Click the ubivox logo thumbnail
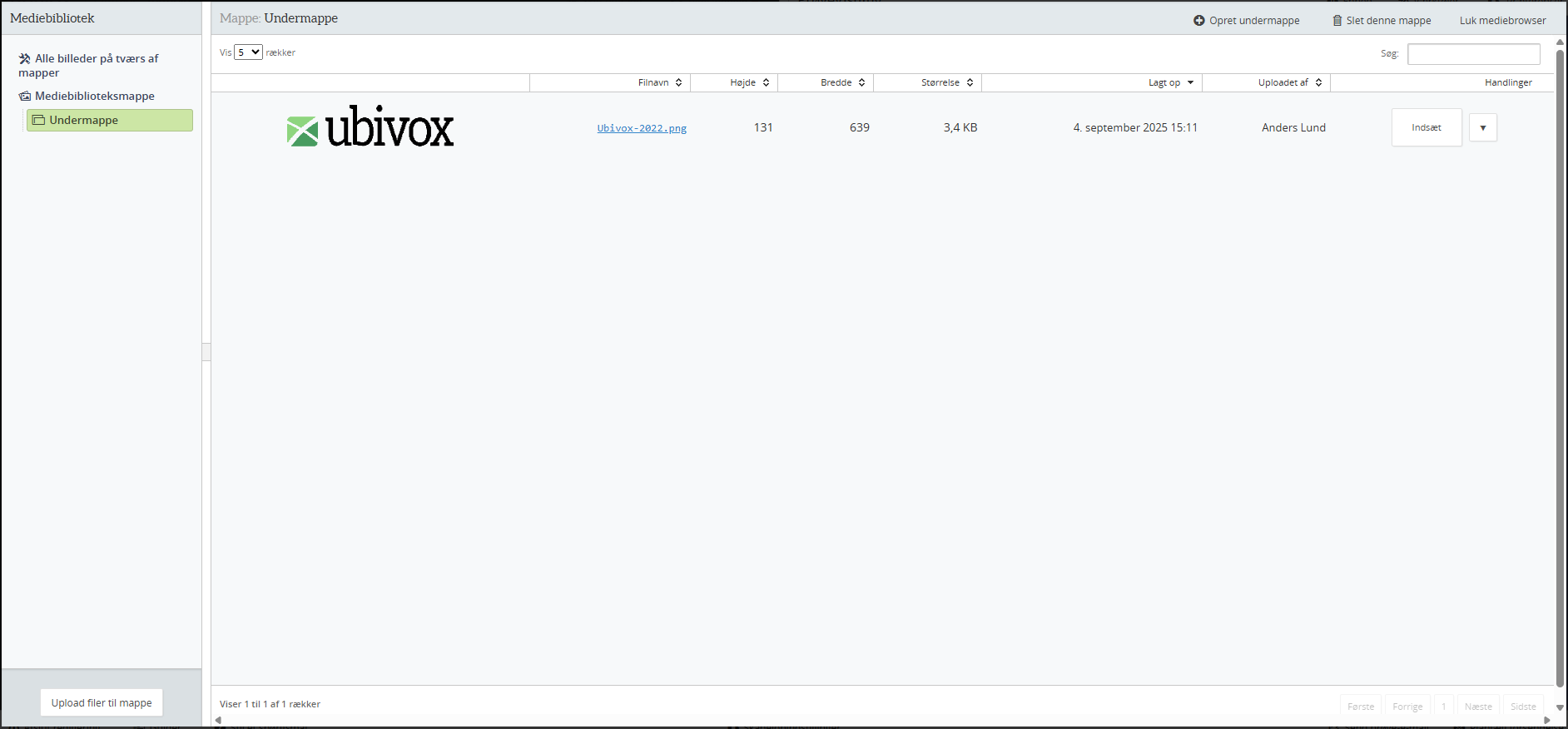Viewport: 1568px width, 729px height. 370,127
